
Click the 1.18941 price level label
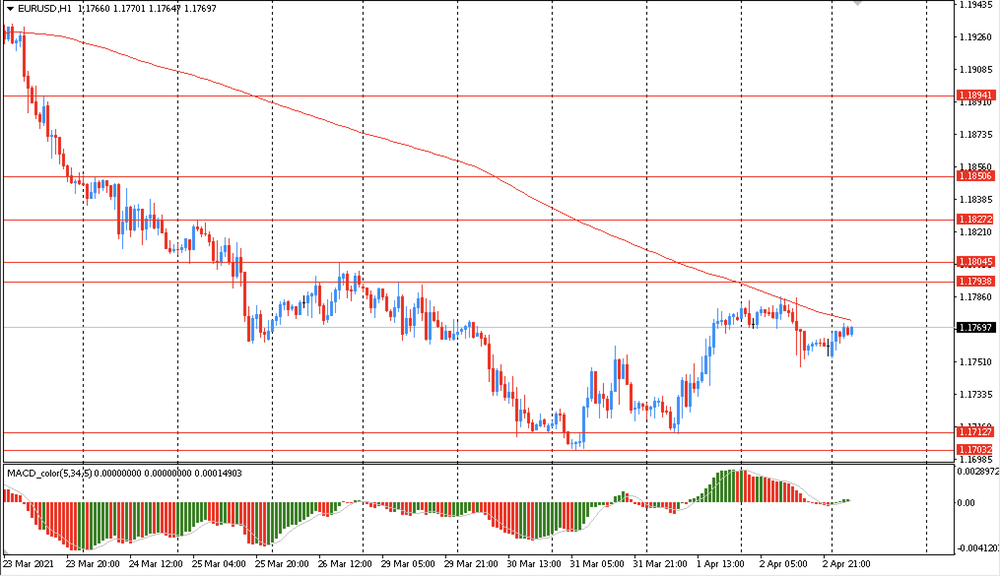[976, 96]
